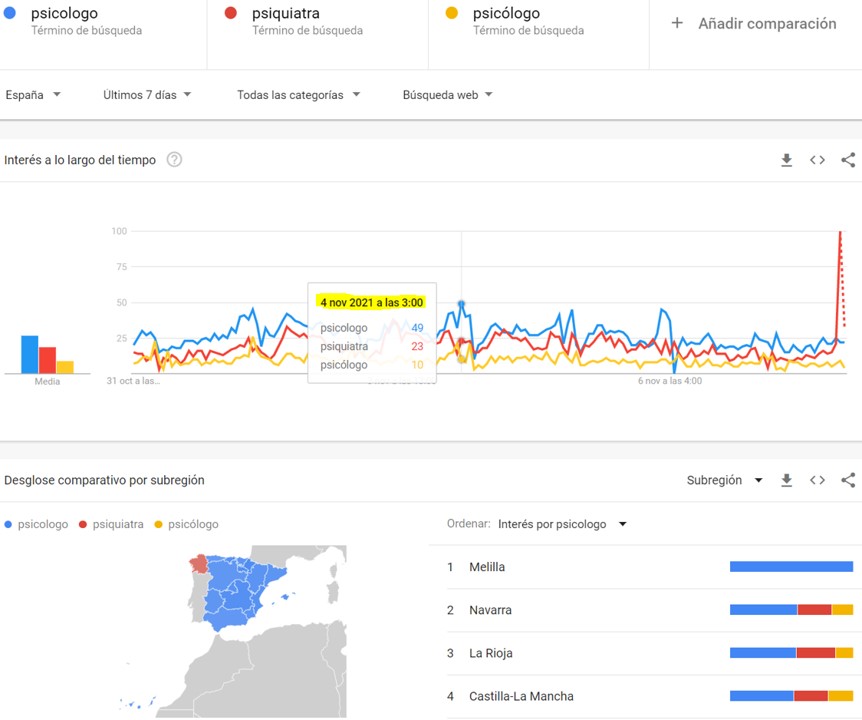Click the red Galicia region on map
Image resolution: width=862 pixels, height=720 pixels.
click(199, 563)
